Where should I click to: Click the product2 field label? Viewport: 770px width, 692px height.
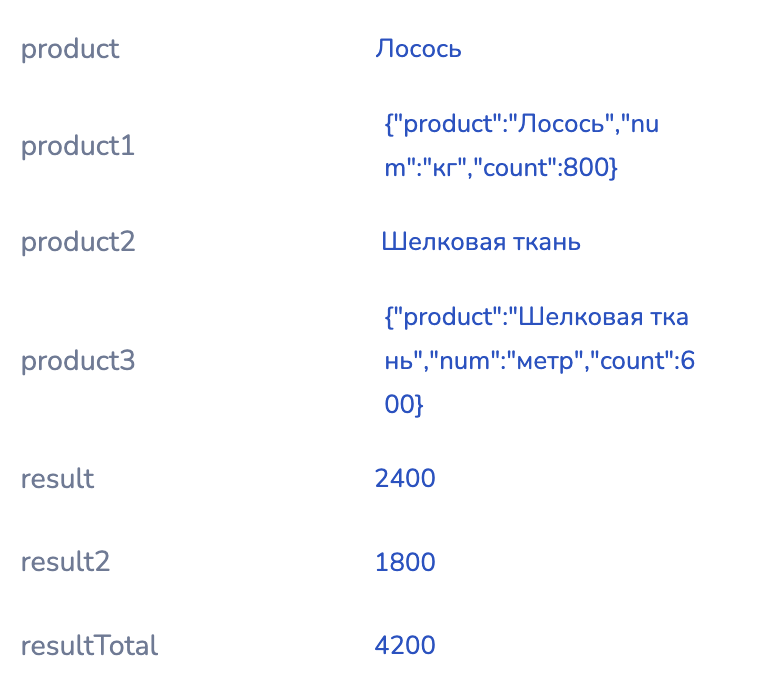[x=78, y=242]
